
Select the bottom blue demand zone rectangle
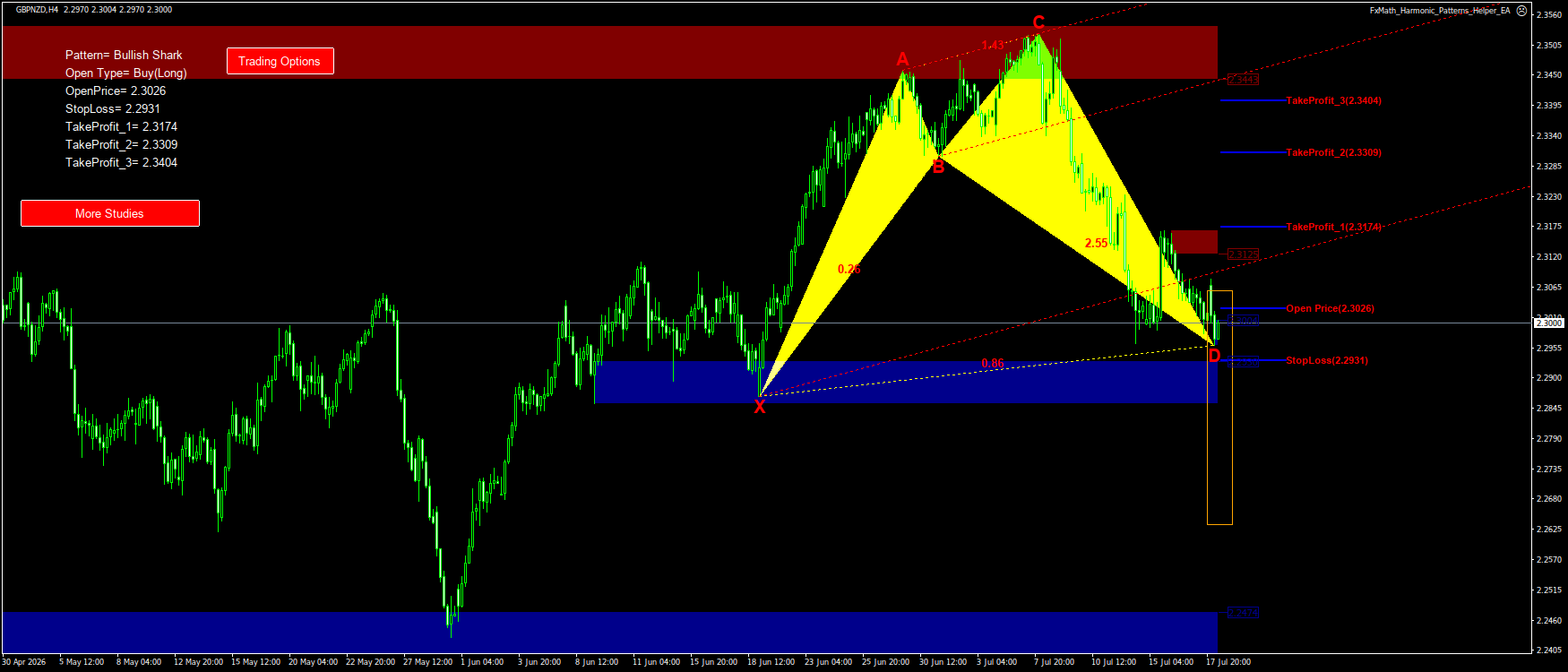pyautogui.click(x=609, y=632)
